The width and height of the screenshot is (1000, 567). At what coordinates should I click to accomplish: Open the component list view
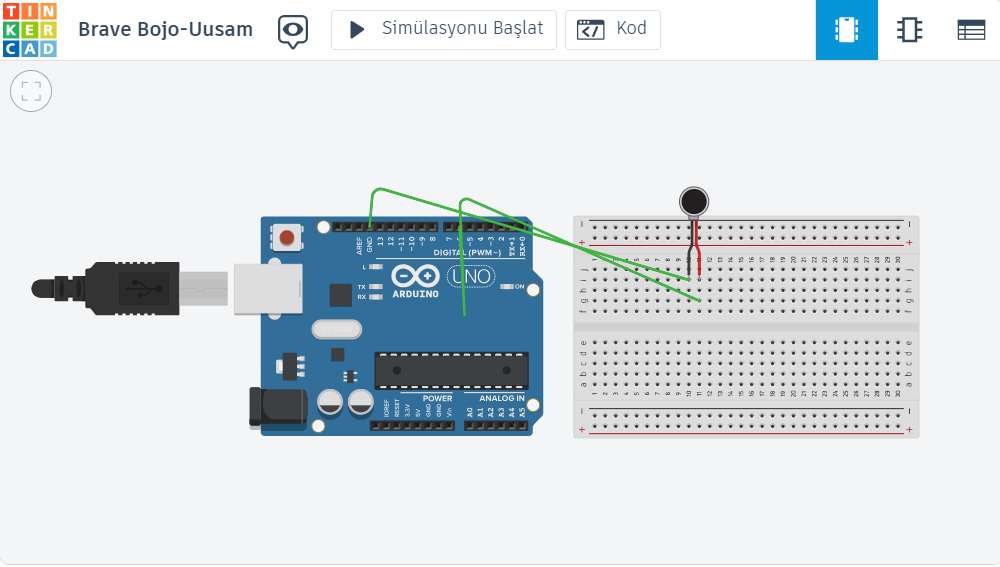(970, 30)
